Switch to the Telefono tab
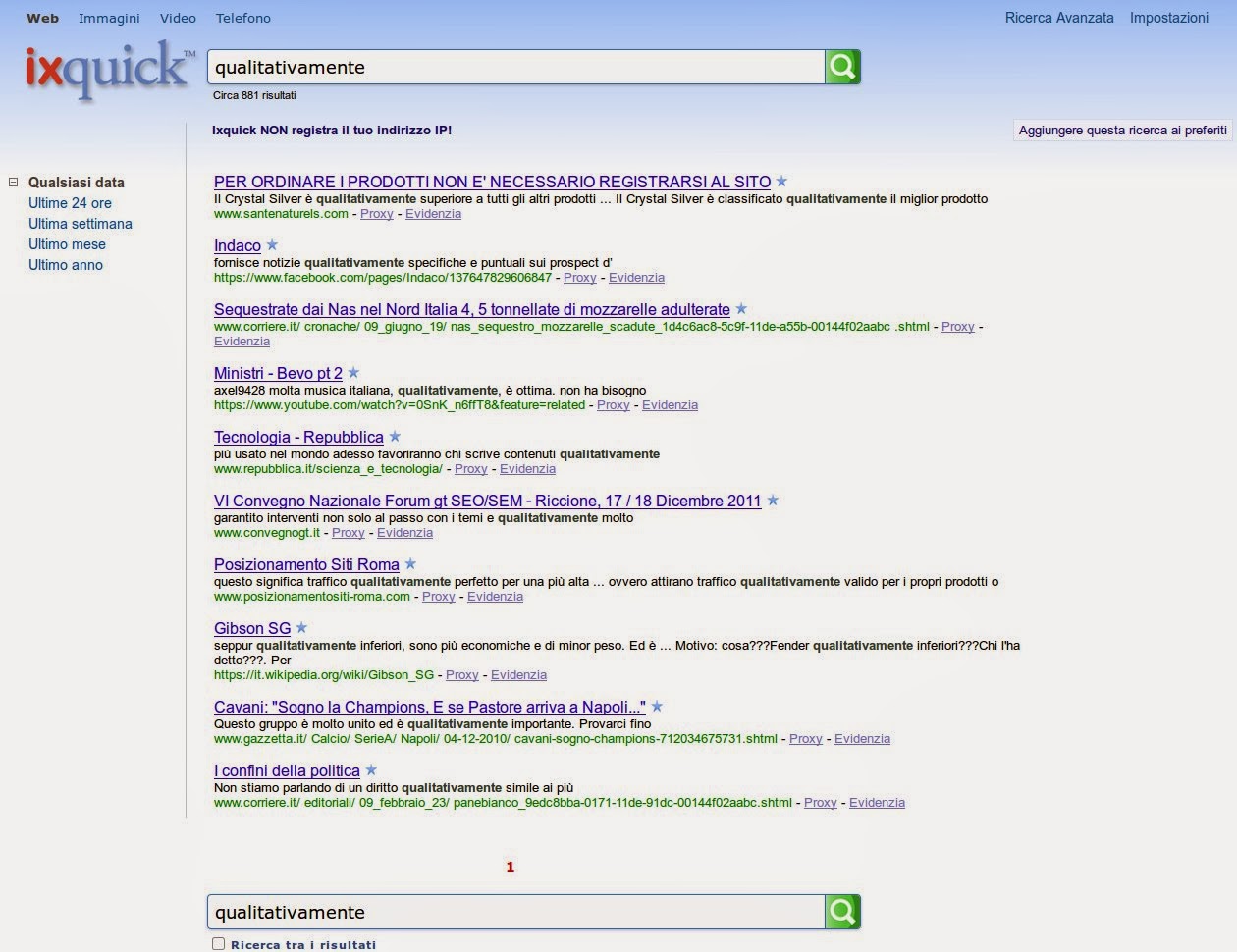1237x952 pixels. (x=243, y=18)
